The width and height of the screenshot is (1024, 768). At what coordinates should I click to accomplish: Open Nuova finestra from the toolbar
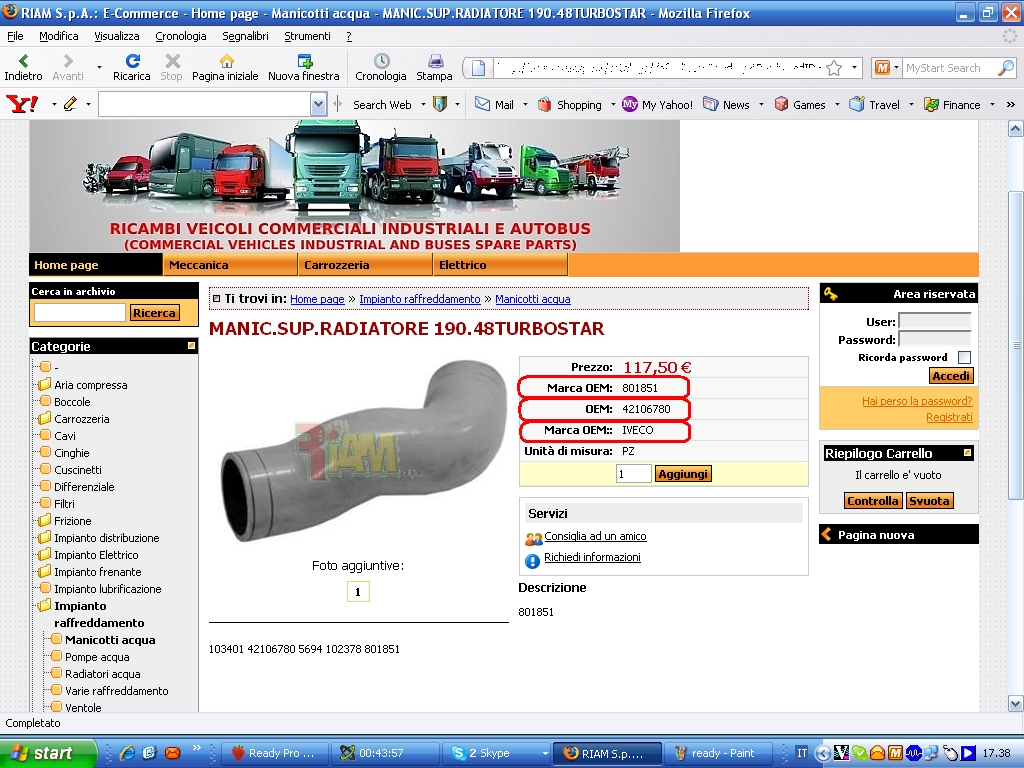click(x=304, y=62)
